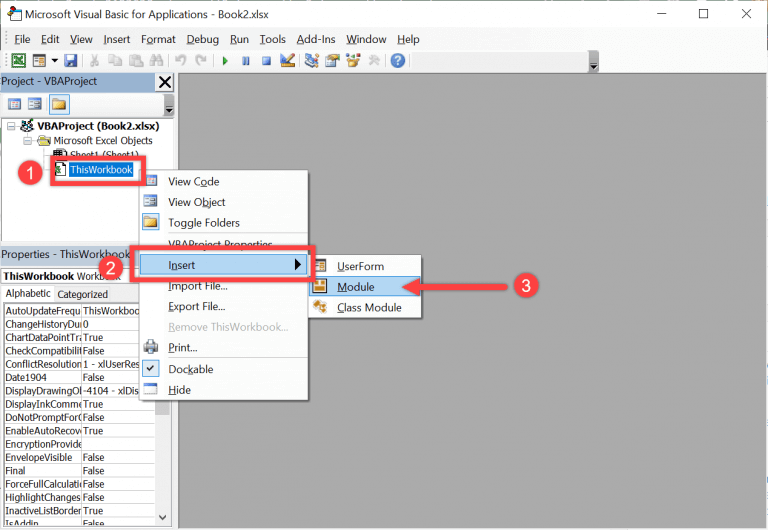Open Object Browser toolbar icon
This screenshot has width=768, height=530.
353,61
